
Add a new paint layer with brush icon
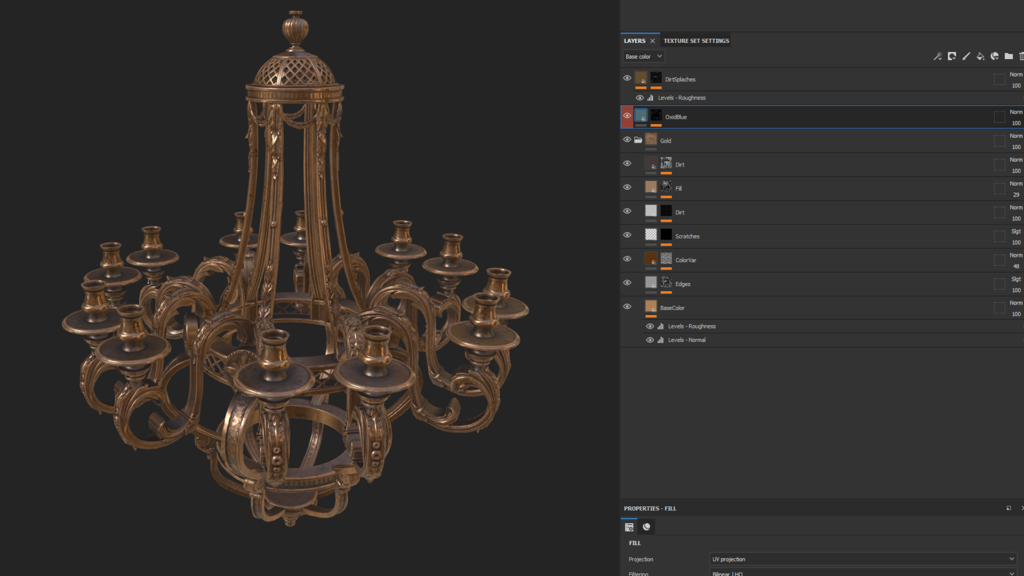tap(965, 57)
